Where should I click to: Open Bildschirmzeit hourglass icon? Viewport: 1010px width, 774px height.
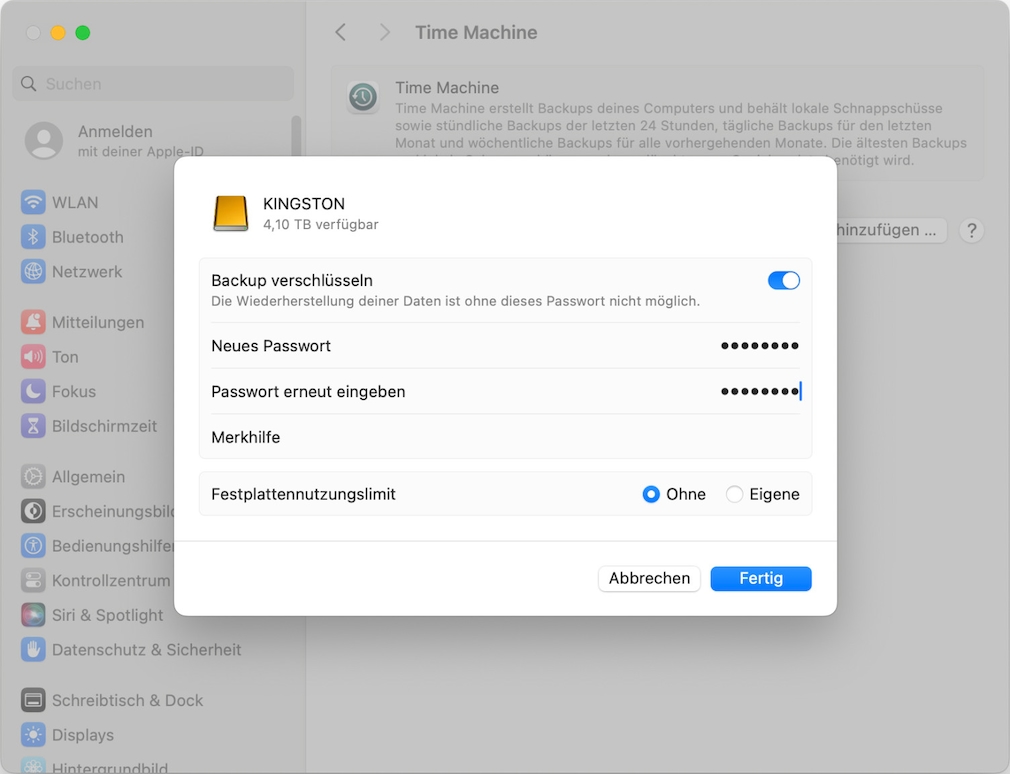click(34, 426)
